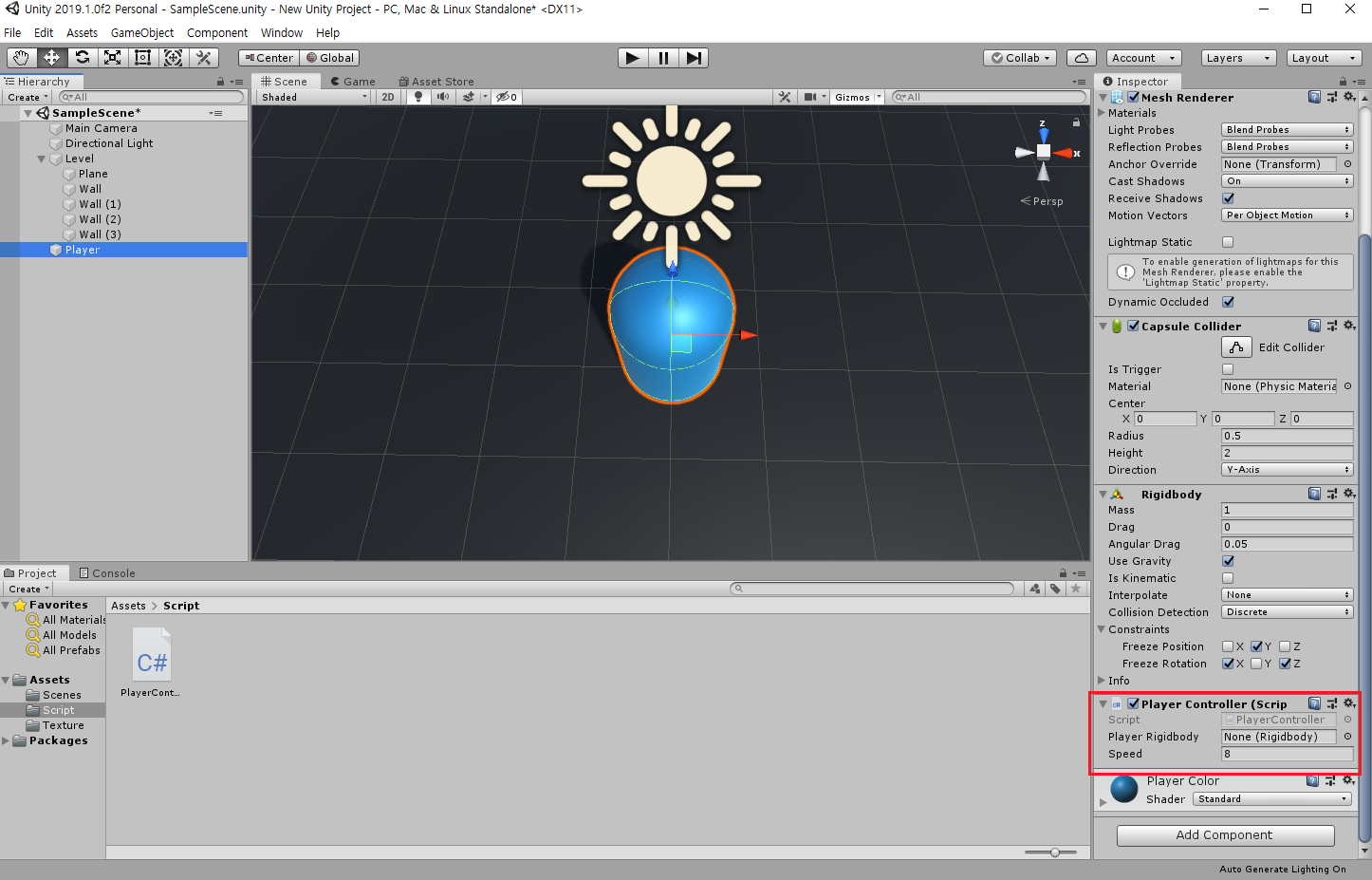Viewport: 1372px width, 880px height.
Task: Select the combined Transform tool
Action: pyautogui.click(x=173, y=58)
